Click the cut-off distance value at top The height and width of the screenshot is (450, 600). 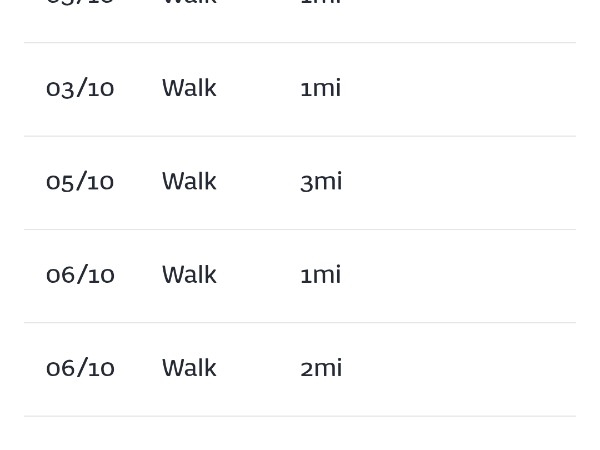[x=320, y=3]
